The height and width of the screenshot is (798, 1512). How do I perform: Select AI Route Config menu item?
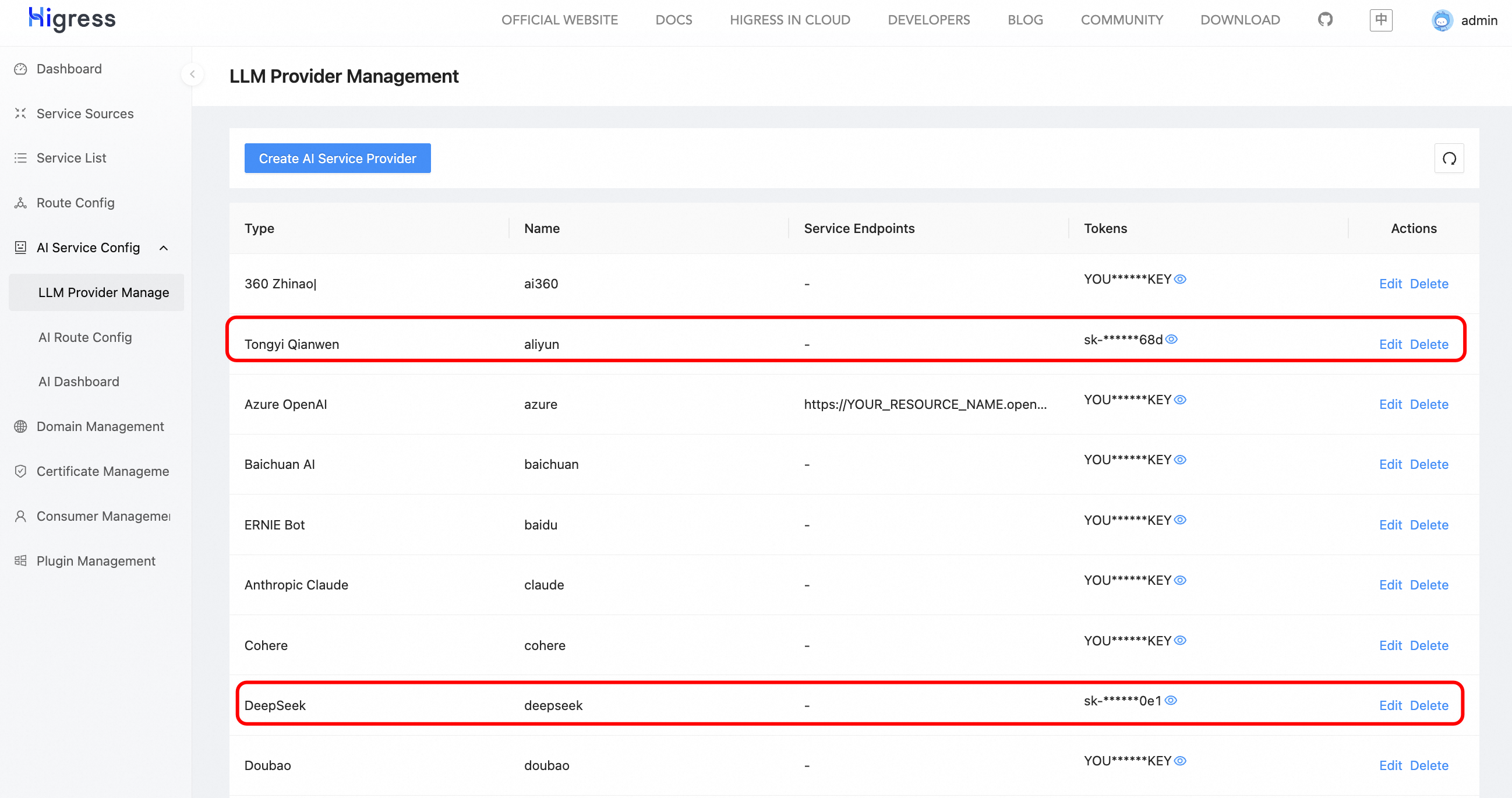pos(84,337)
